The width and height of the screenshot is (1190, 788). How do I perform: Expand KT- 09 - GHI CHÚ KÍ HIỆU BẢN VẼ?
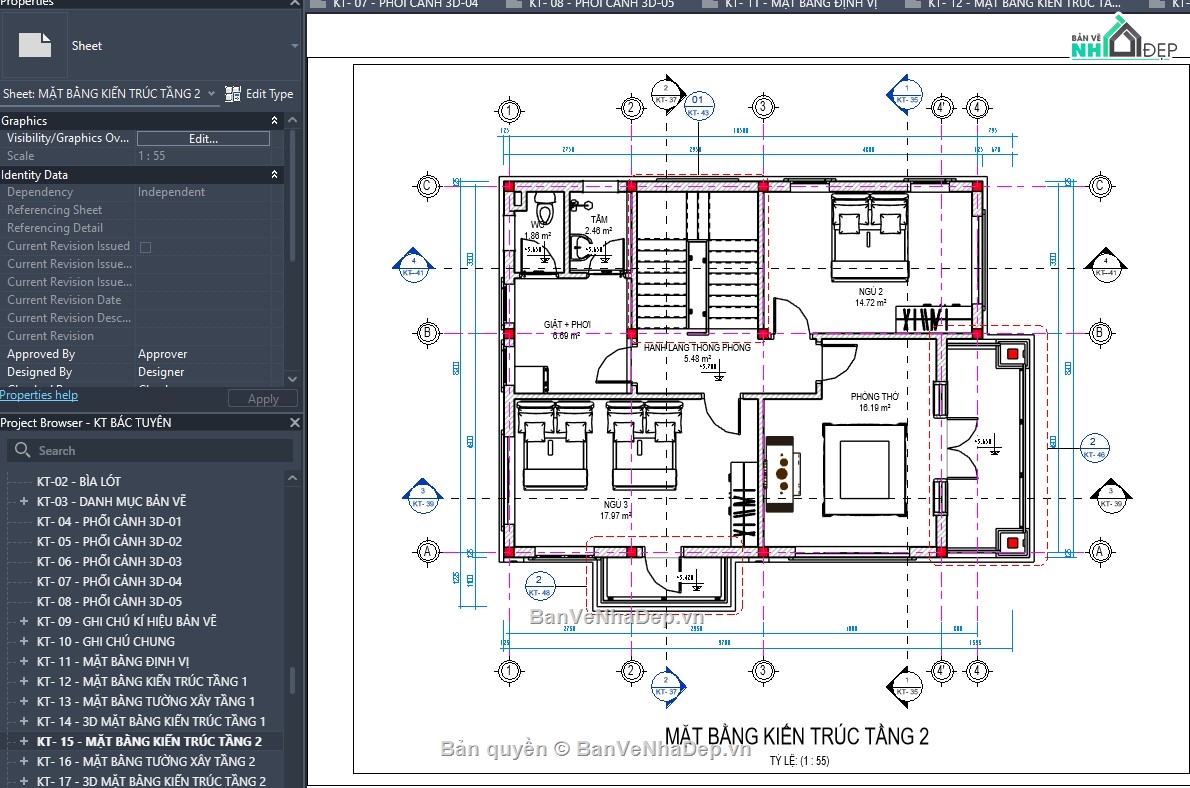click(24, 621)
